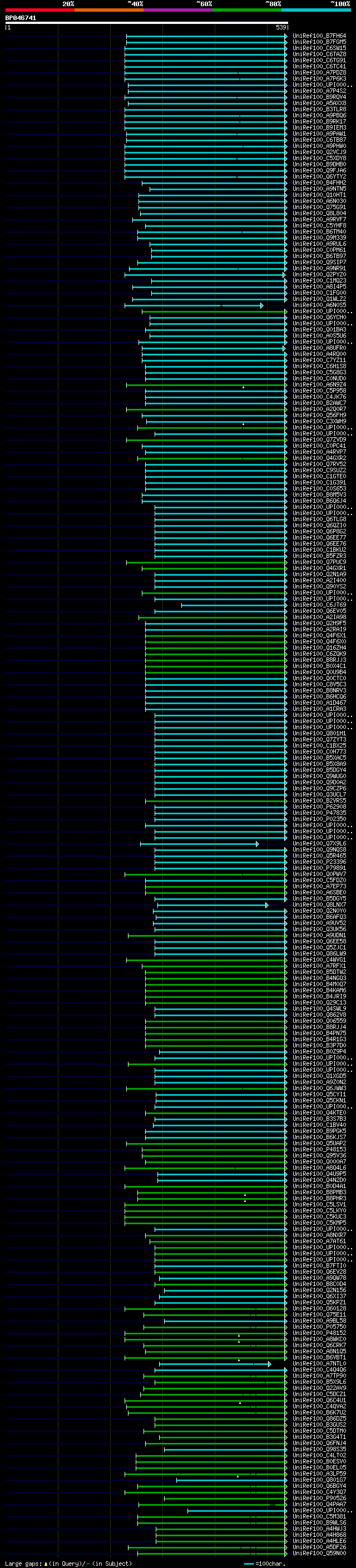
Task: Click the purple ~60% identity legend segment
Action: coord(177,10)
